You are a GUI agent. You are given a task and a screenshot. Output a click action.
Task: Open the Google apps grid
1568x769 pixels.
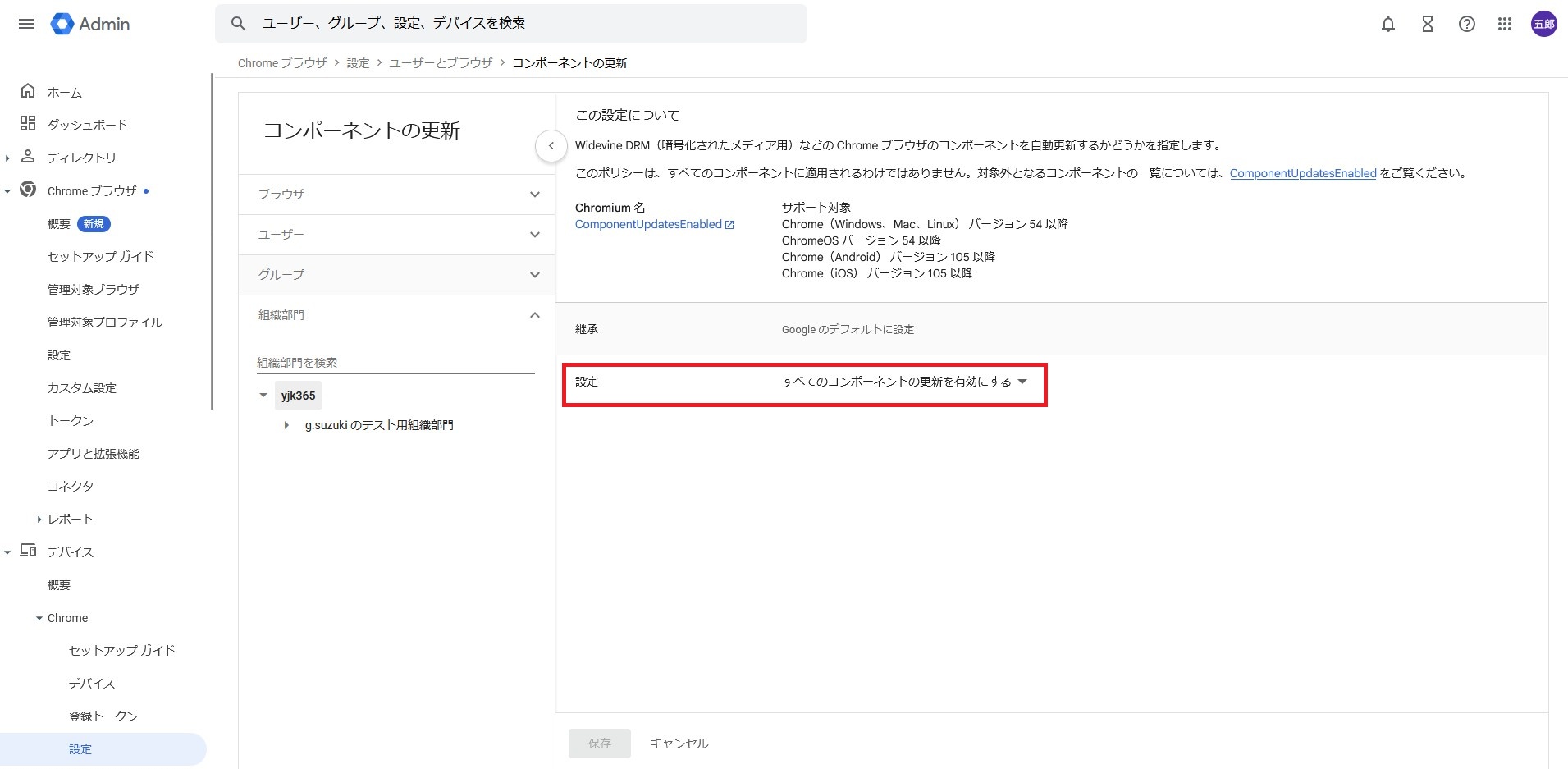click(1504, 24)
